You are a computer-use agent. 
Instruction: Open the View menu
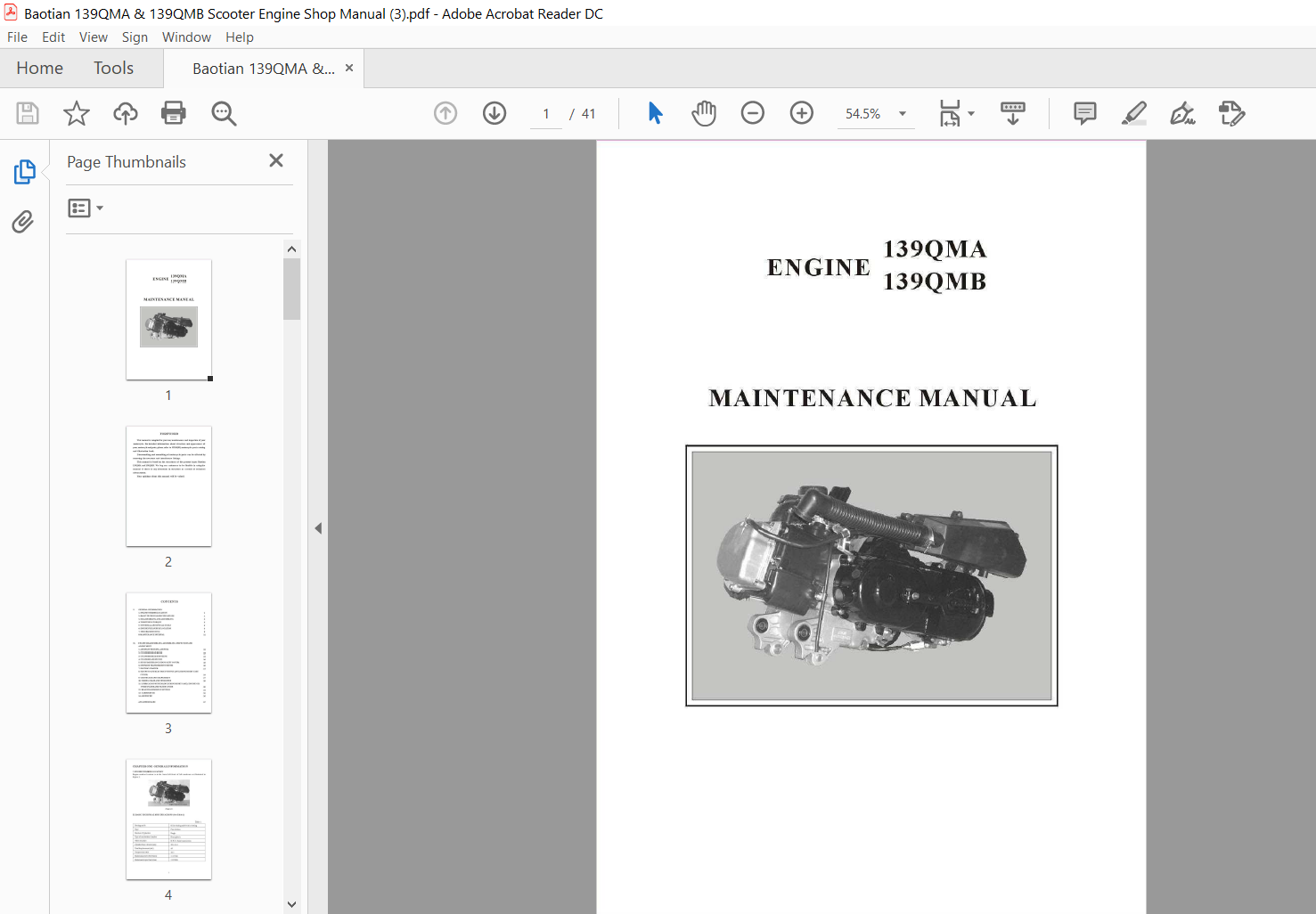coord(94,37)
